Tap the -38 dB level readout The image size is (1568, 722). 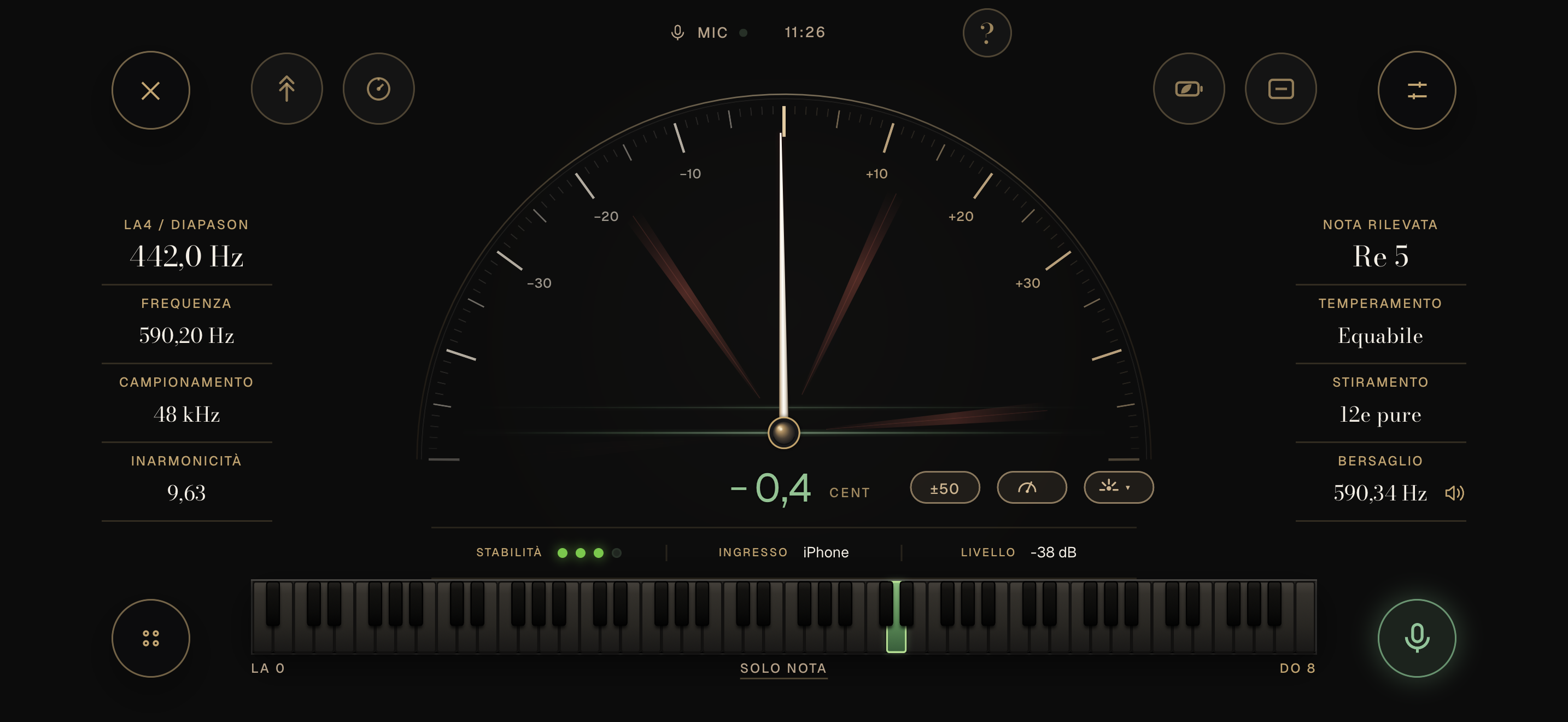pos(1053,552)
